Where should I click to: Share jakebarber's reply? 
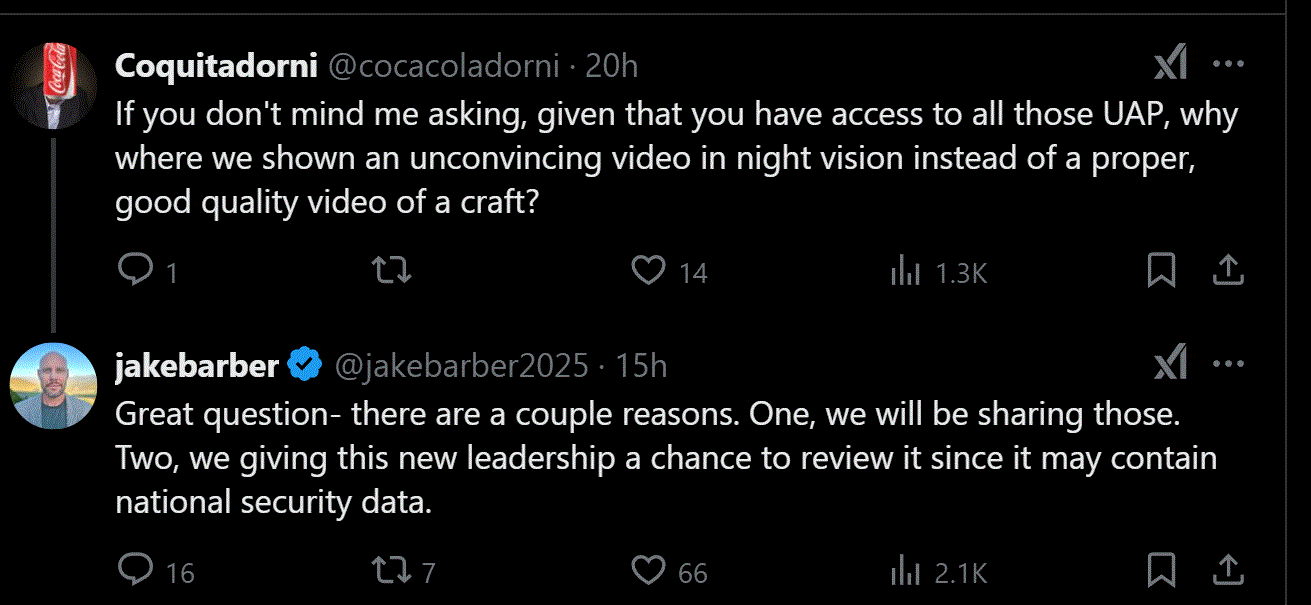point(1228,570)
